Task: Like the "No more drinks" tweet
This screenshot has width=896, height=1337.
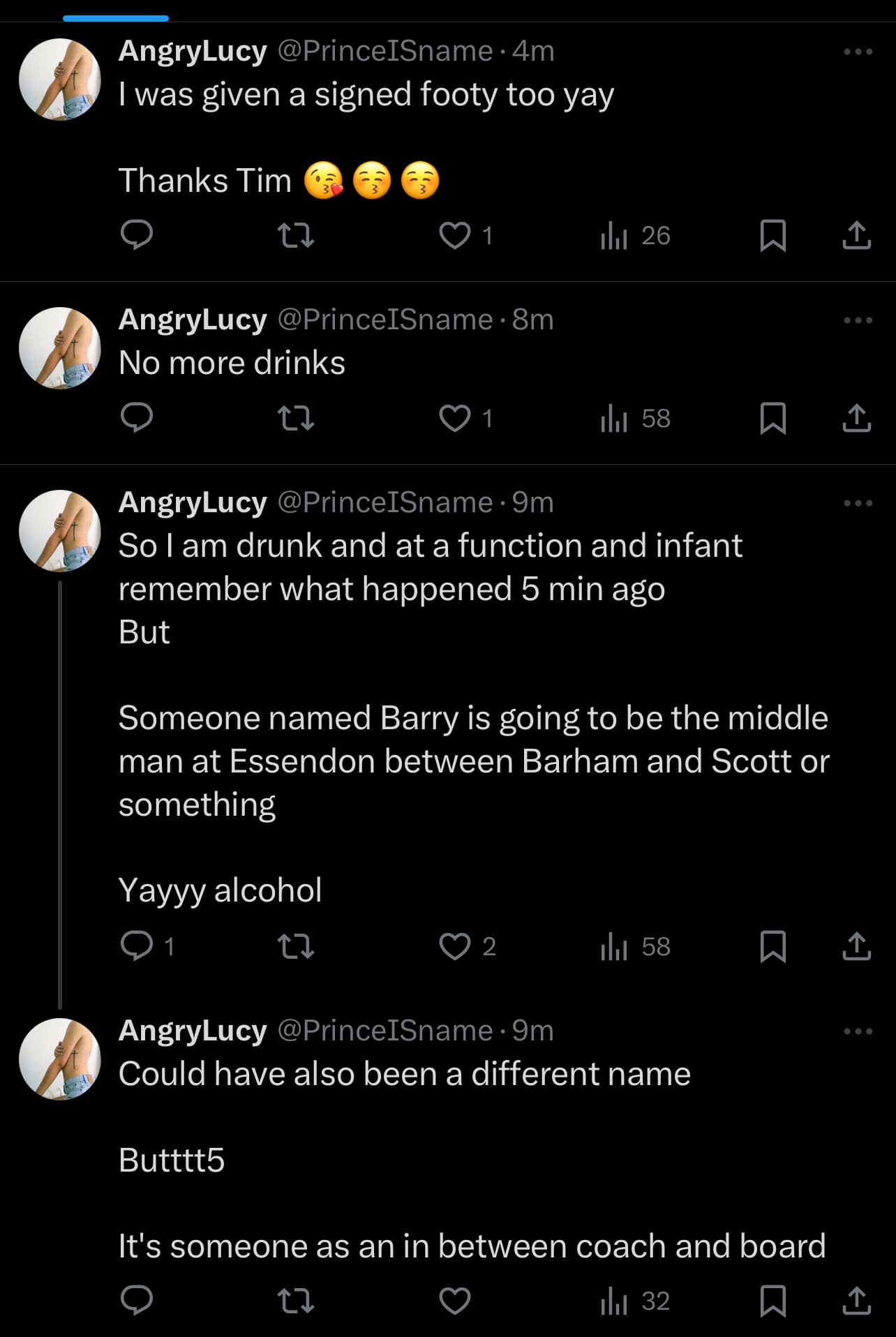Action: 455,418
